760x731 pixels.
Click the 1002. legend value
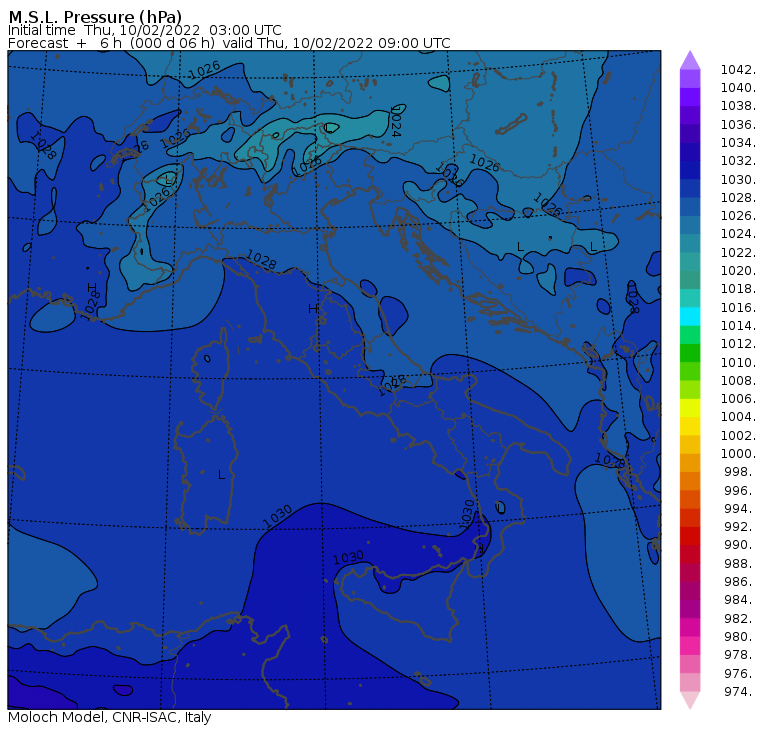pyautogui.click(x=738, y=435)
